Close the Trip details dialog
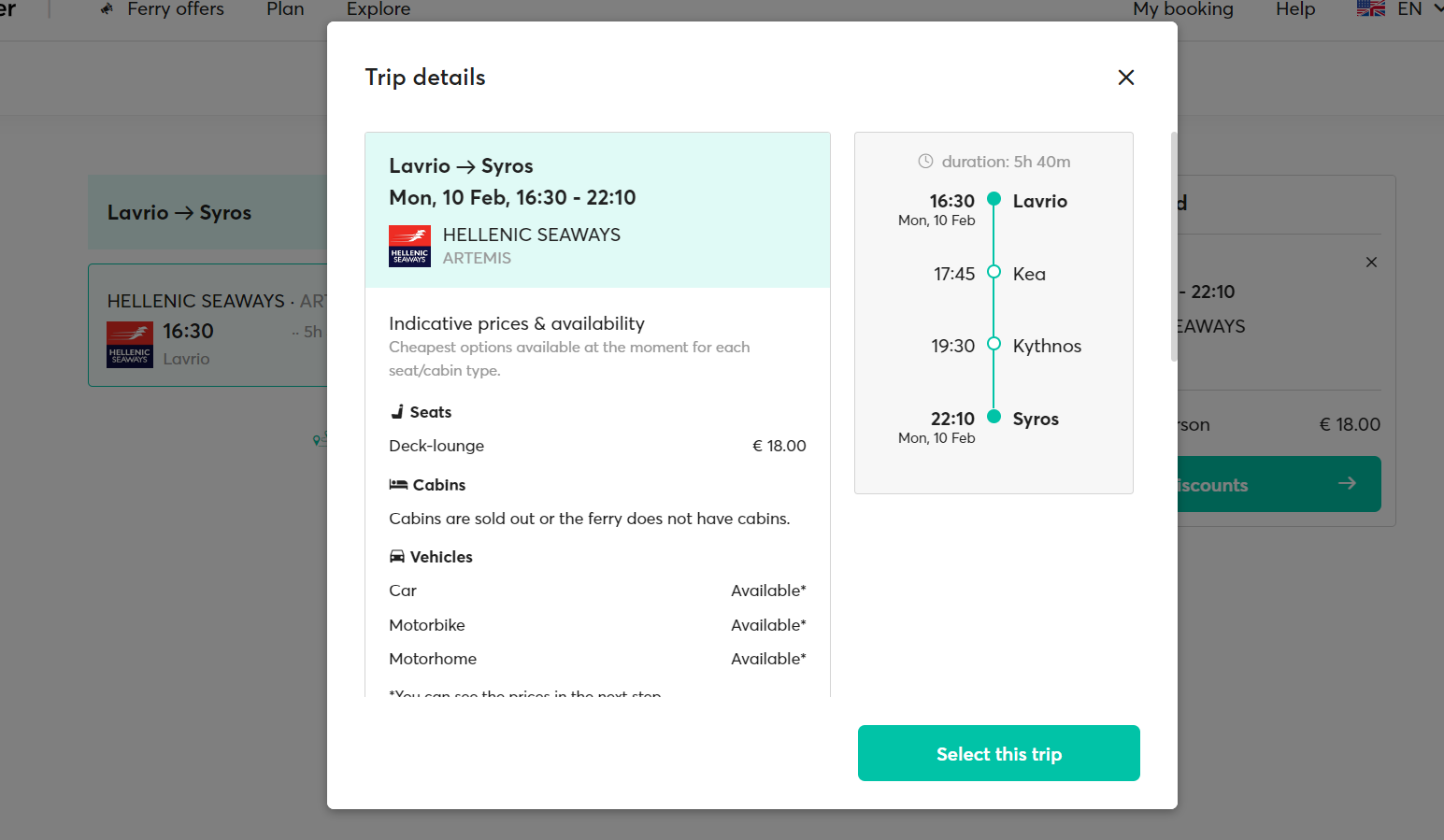This screenshot has height=840, width=1444. point(1126,78)
